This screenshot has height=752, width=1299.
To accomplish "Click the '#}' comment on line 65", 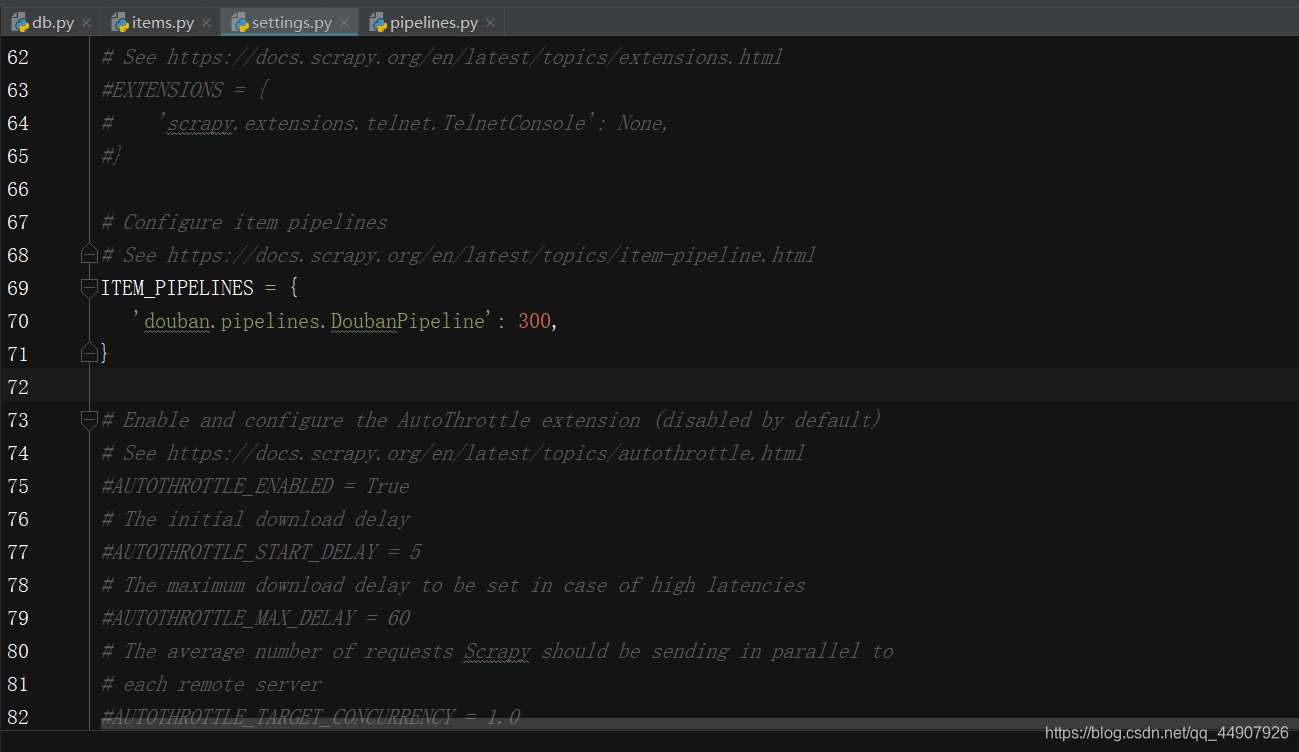I will (111, 156).
